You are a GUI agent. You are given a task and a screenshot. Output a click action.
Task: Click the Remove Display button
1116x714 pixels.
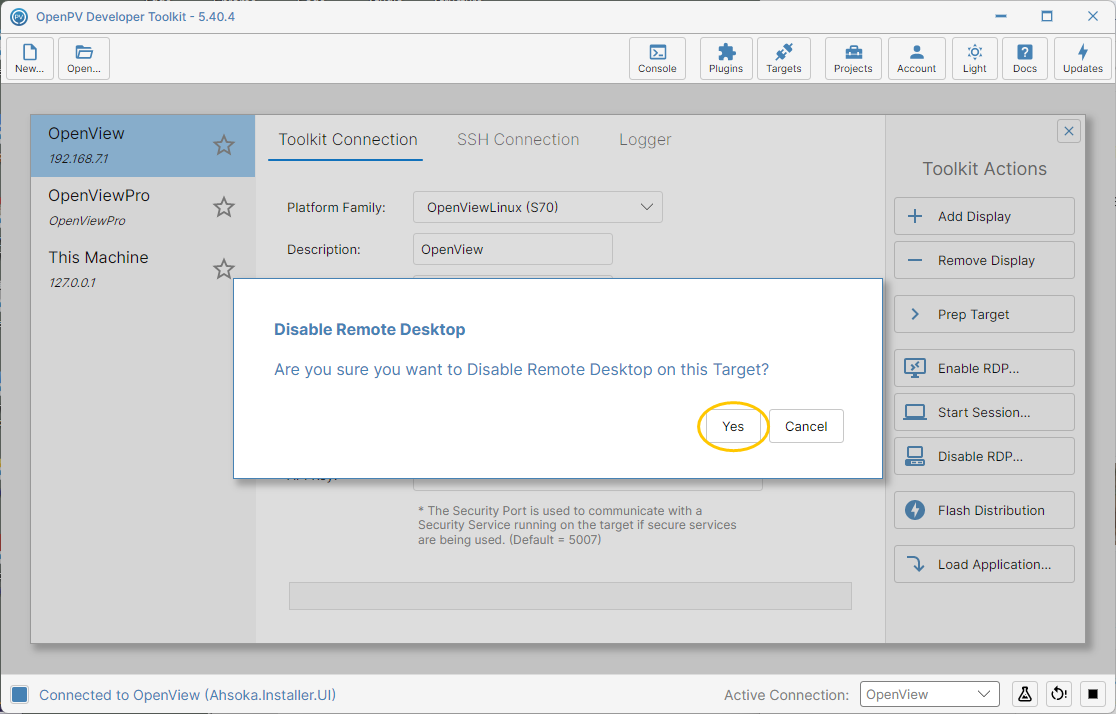click(x=984, y=261)
